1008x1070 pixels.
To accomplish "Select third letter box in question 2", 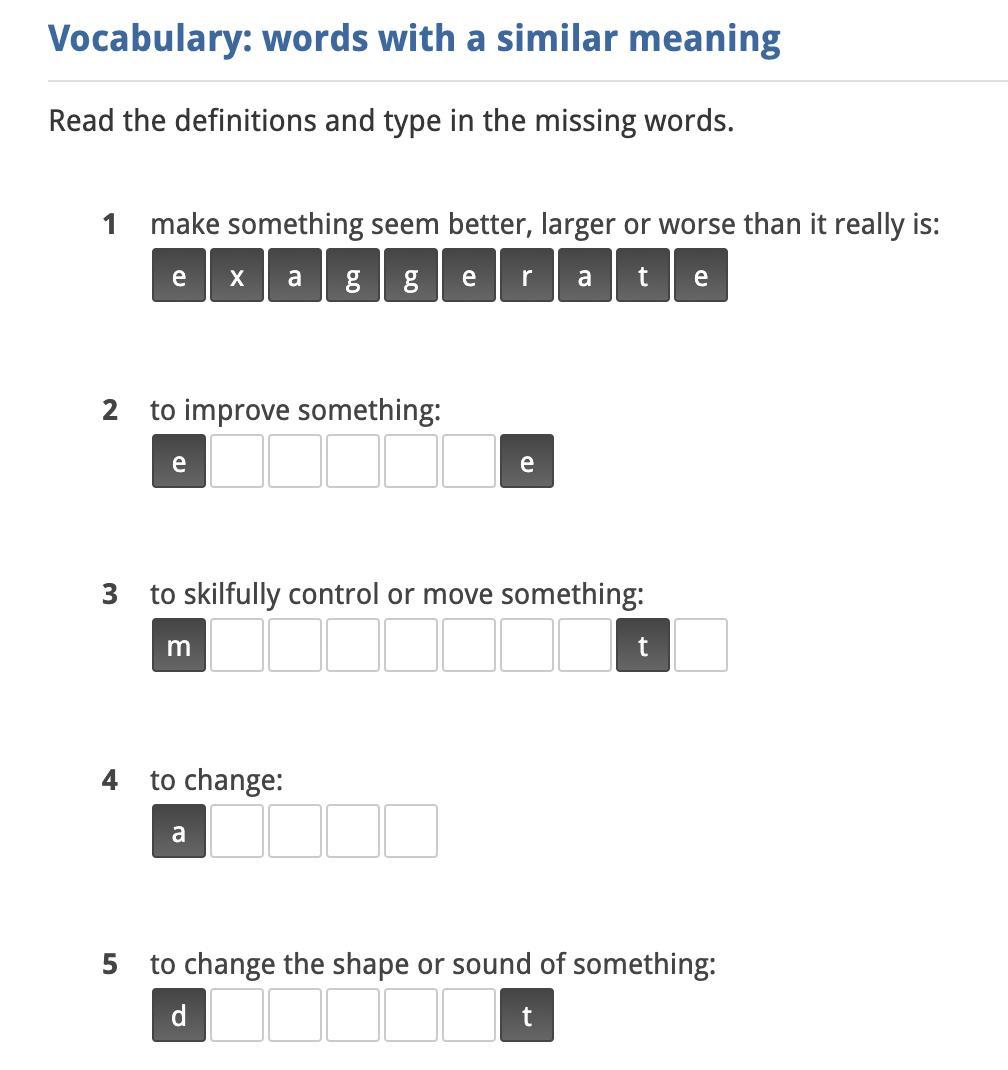I will [x=295, y=461].
